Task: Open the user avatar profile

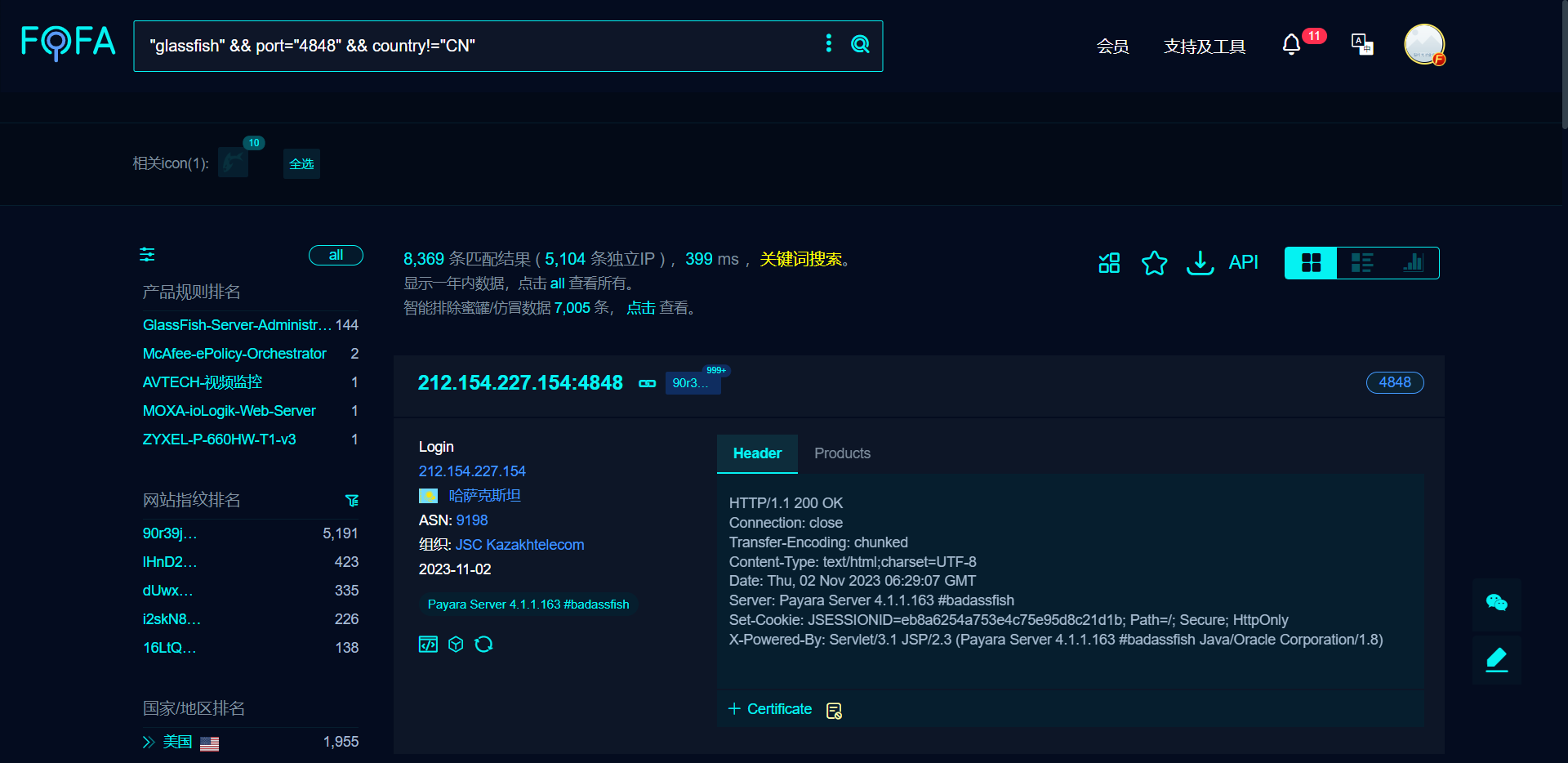Action: [x=1424, y=44]
